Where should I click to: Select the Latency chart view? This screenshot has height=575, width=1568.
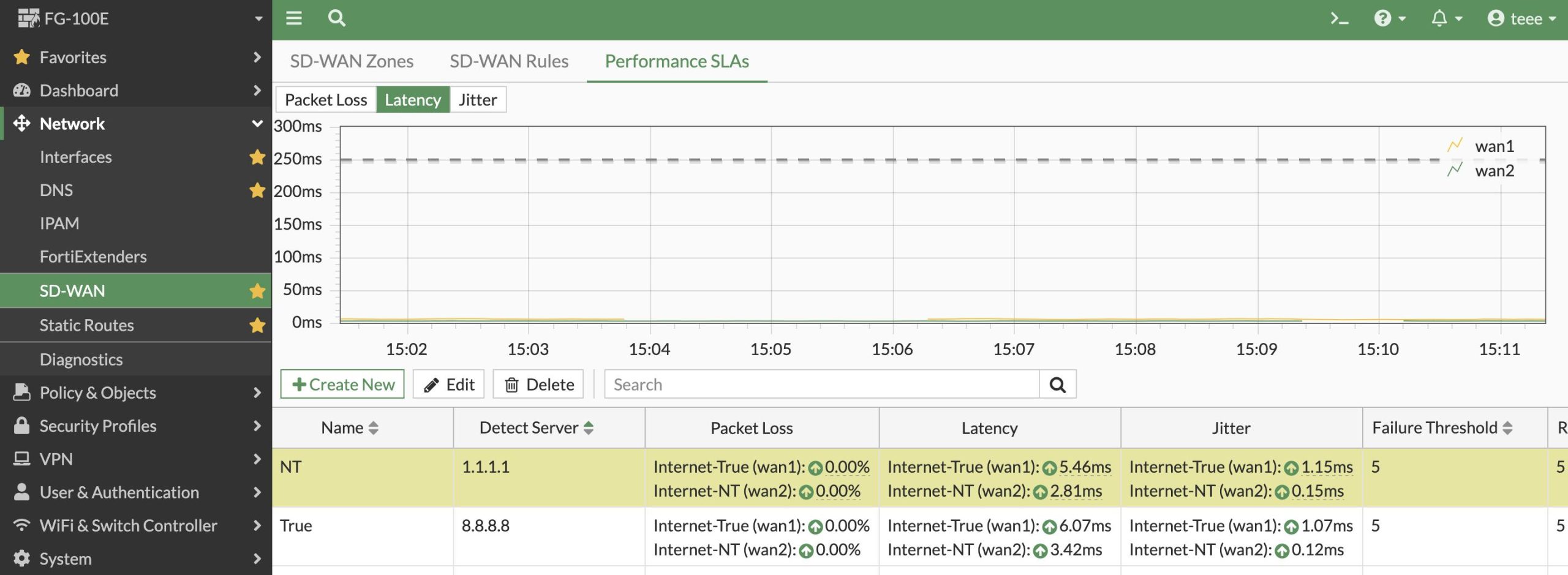(x=413, y=100)
